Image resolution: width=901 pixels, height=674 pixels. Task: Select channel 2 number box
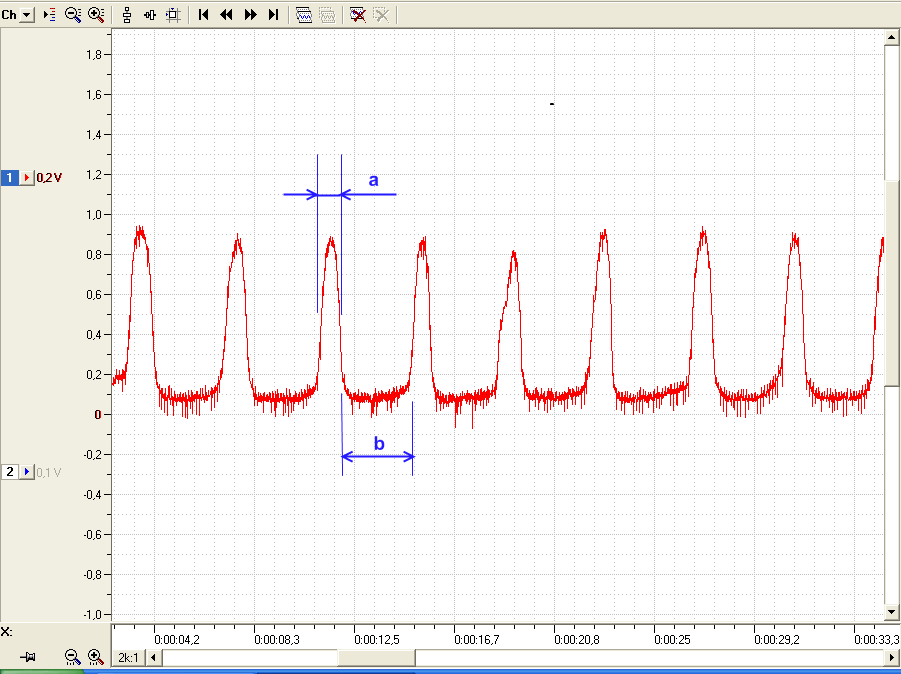[10, 472]
